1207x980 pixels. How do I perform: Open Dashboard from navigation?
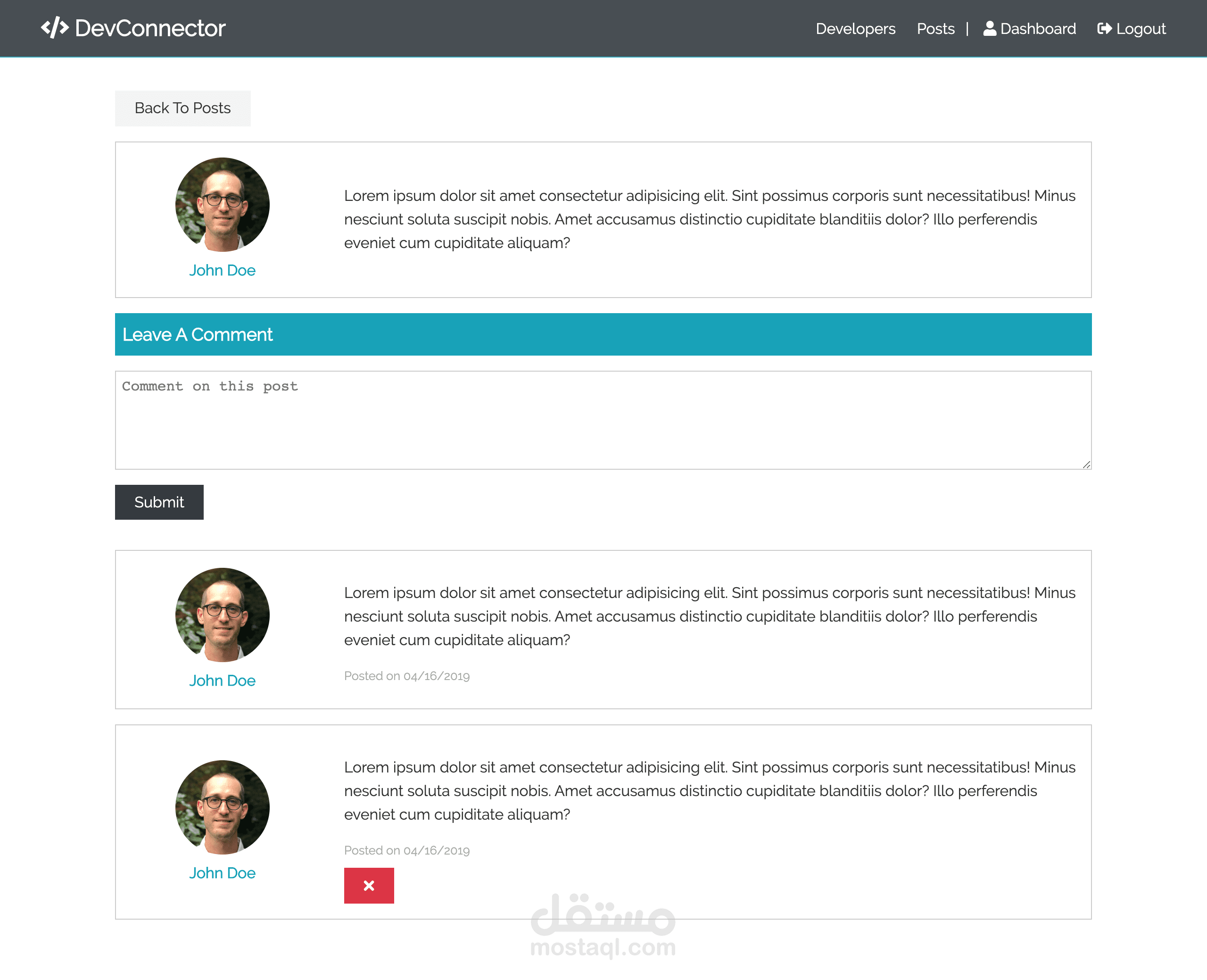[x=1038, y=29]
